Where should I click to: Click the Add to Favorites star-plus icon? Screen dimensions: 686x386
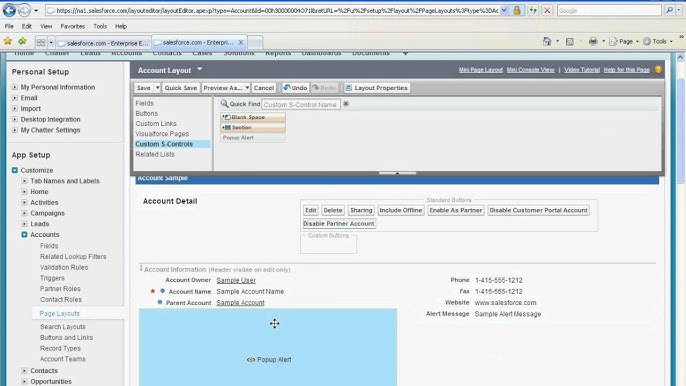pos(22,42)
